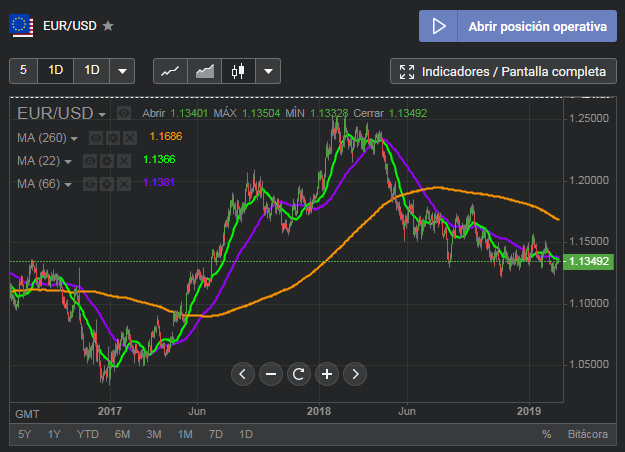Click the 1.05000 price axis label

click(589, 364)
